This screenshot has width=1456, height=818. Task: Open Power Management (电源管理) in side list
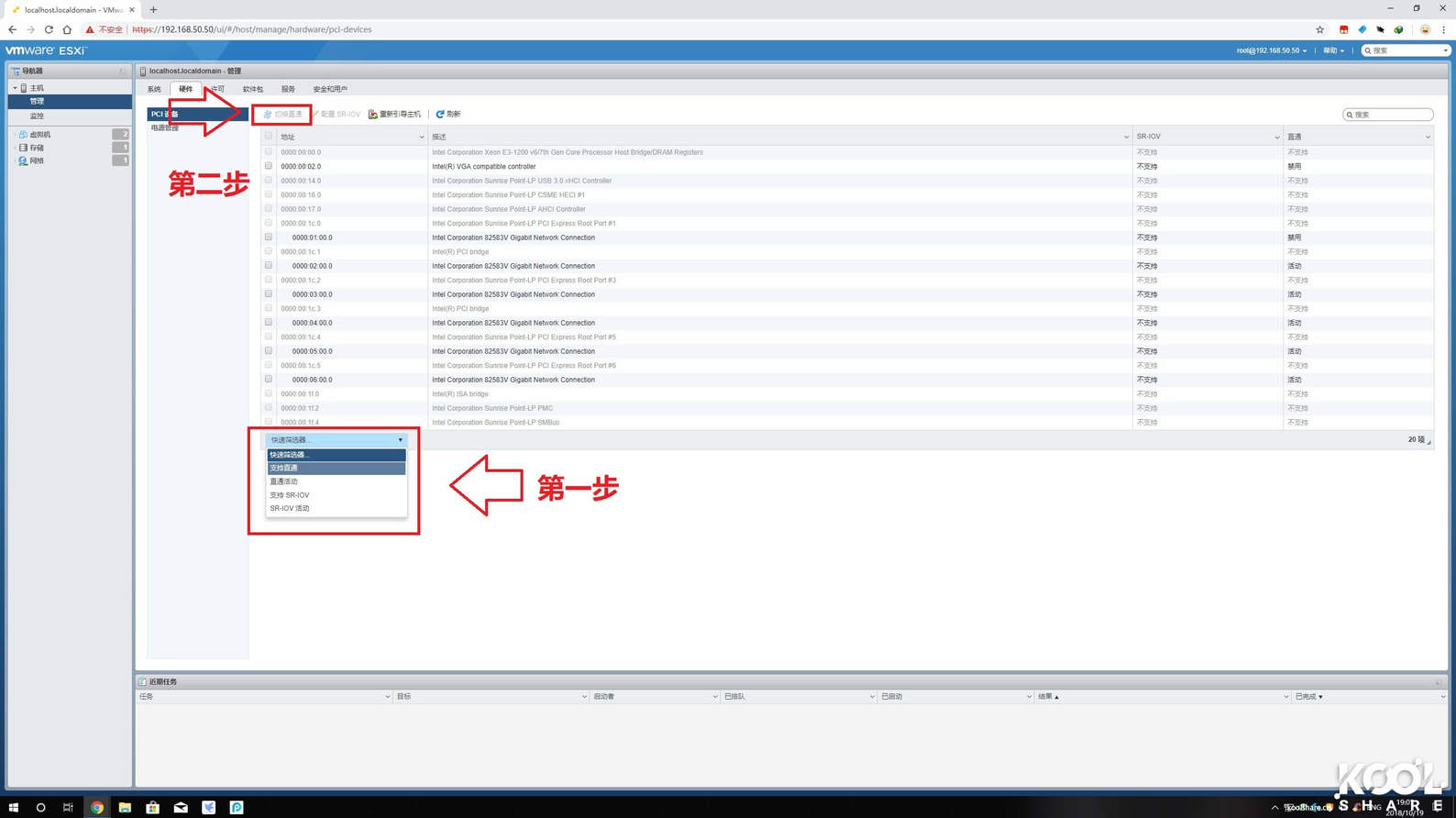point(165,128)
